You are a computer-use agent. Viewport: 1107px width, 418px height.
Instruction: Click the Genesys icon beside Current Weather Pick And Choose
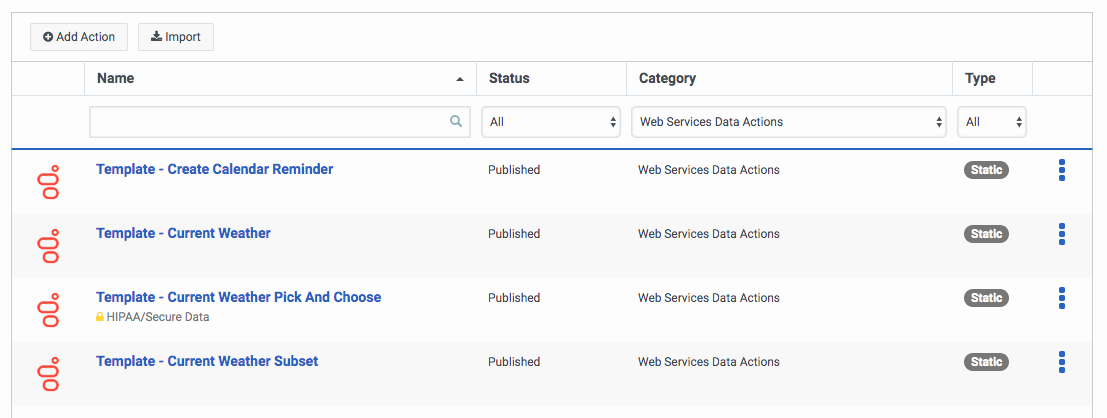[48, 310]
